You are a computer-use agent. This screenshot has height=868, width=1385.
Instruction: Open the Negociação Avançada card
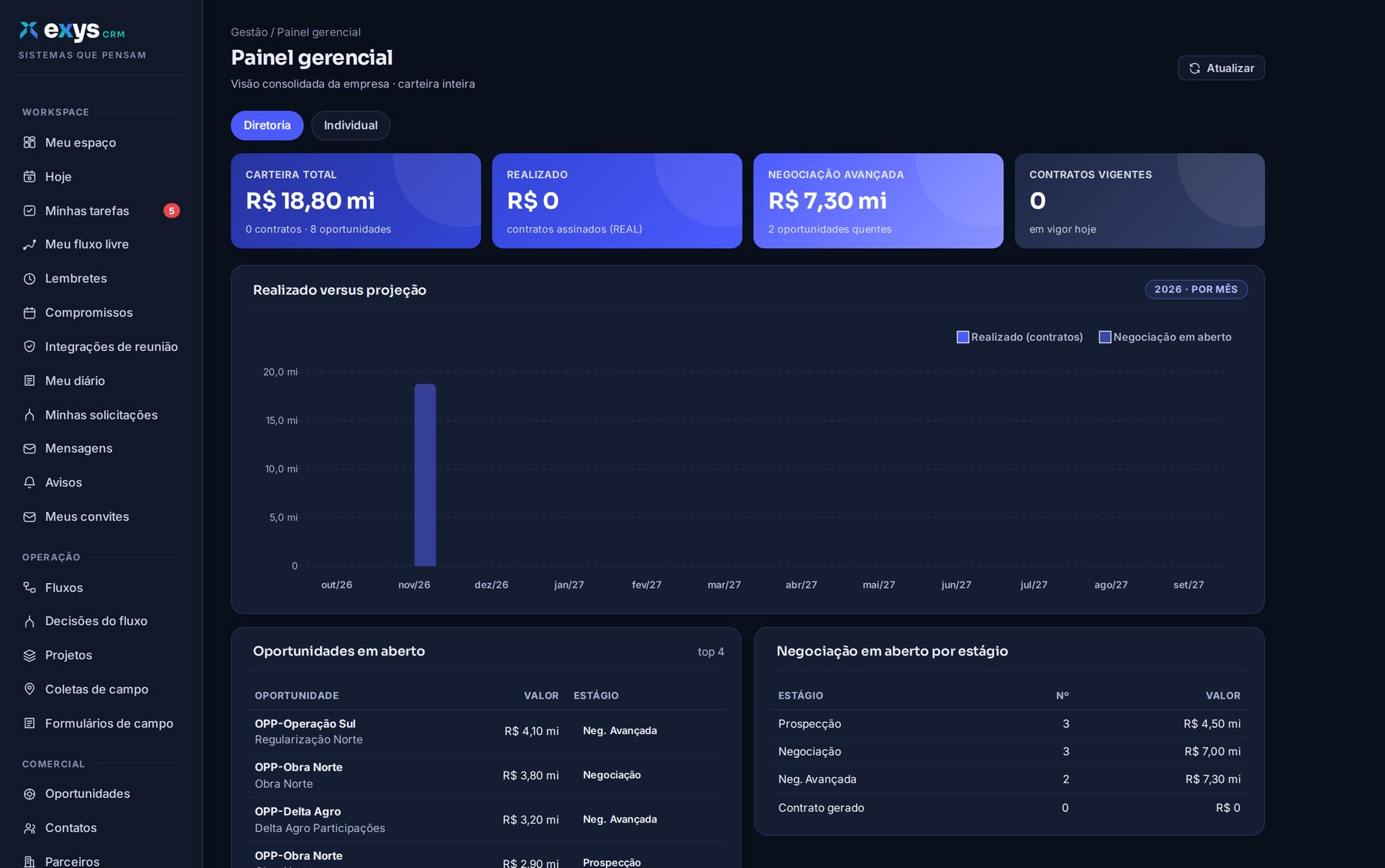(878, 201)
